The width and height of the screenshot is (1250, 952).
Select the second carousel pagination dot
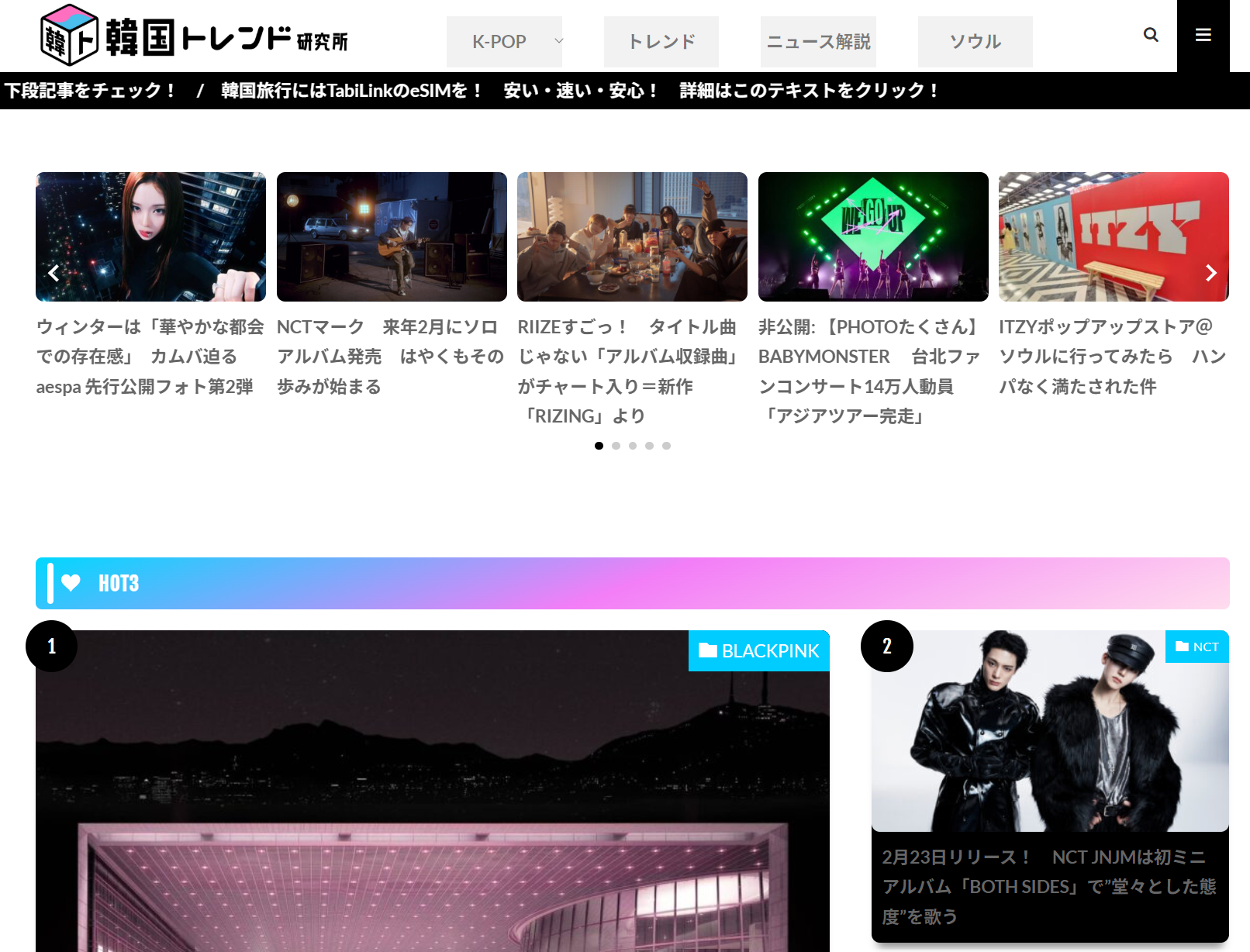[616, 446]
